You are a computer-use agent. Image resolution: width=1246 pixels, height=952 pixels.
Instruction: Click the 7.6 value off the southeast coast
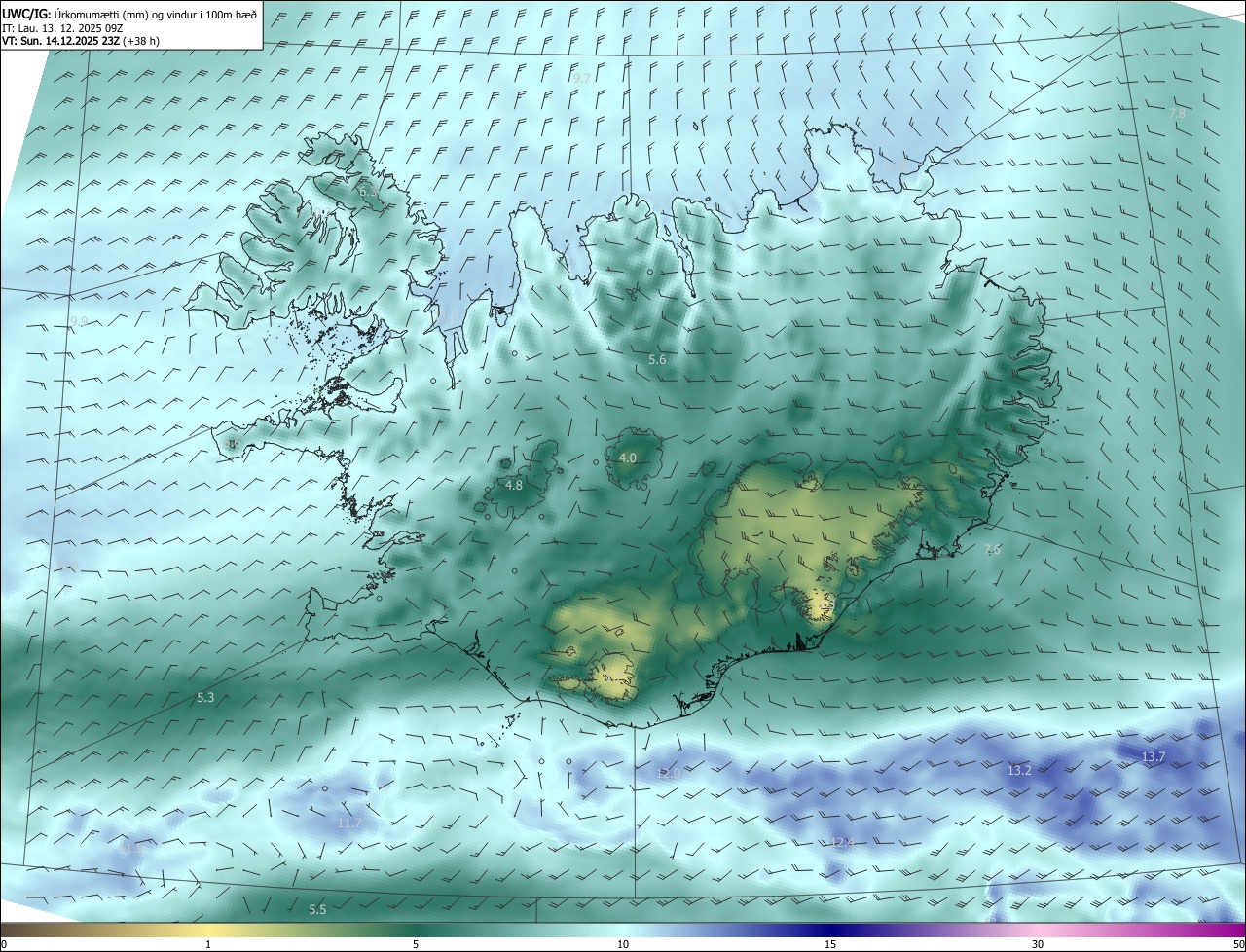[992, 550]
